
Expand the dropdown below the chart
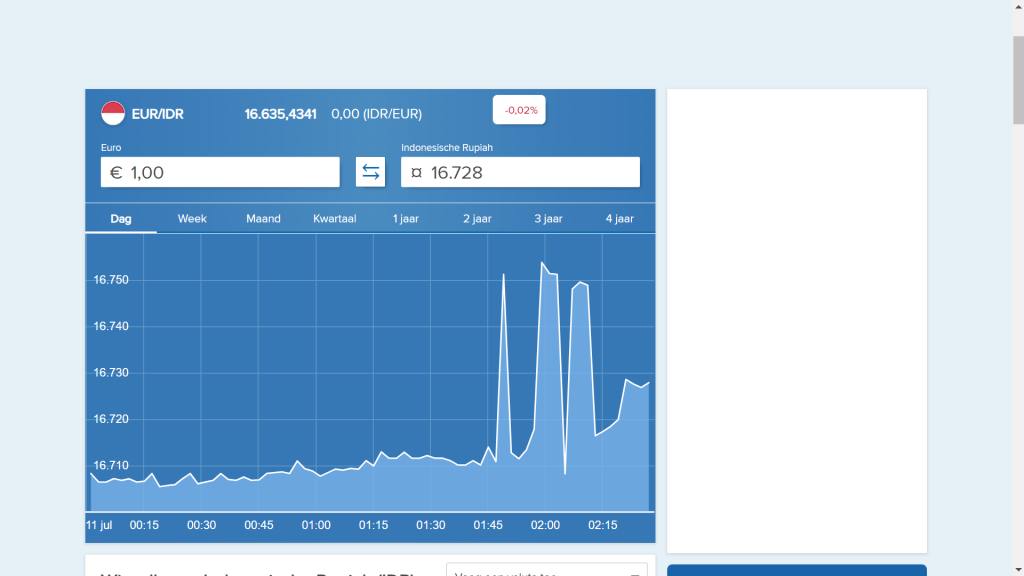pos(546,571)
